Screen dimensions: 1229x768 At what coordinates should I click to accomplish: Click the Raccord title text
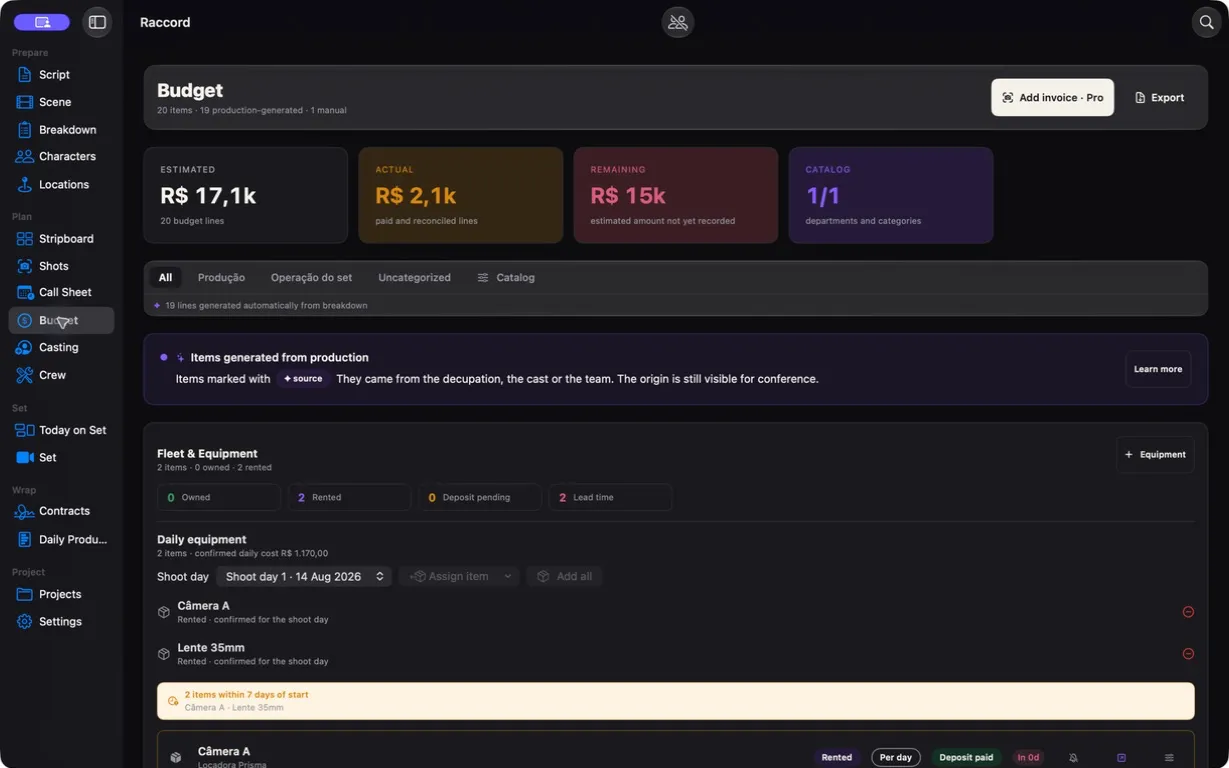click(x=165, y=22)
